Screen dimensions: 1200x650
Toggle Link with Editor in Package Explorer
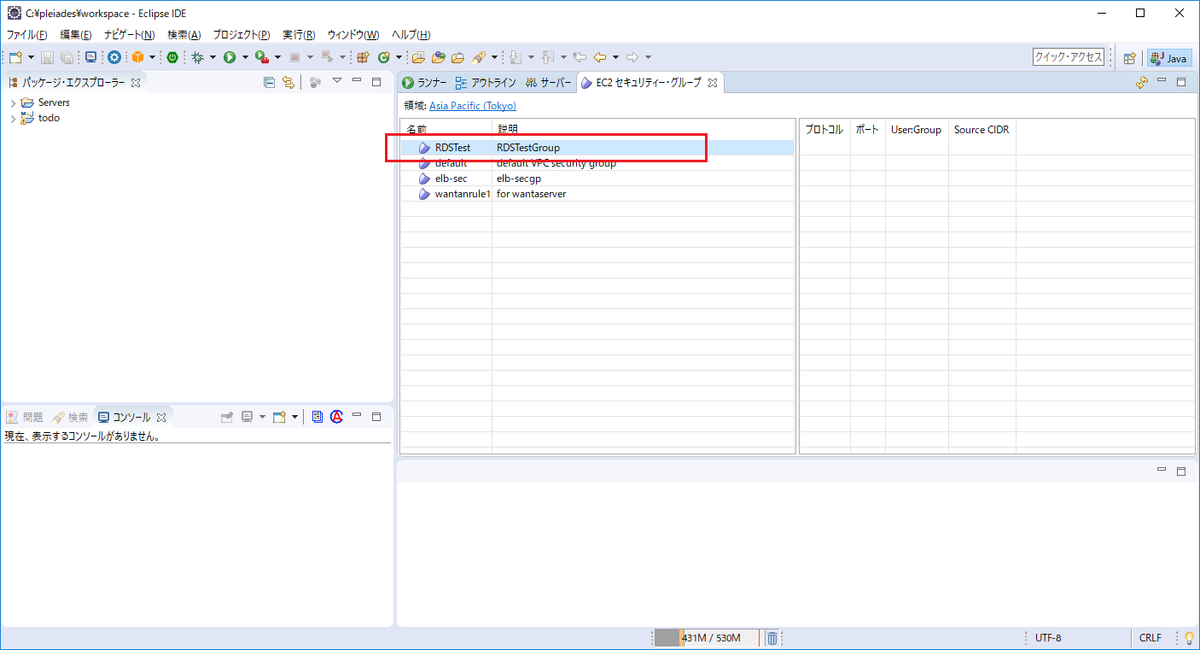pos(288,82)
